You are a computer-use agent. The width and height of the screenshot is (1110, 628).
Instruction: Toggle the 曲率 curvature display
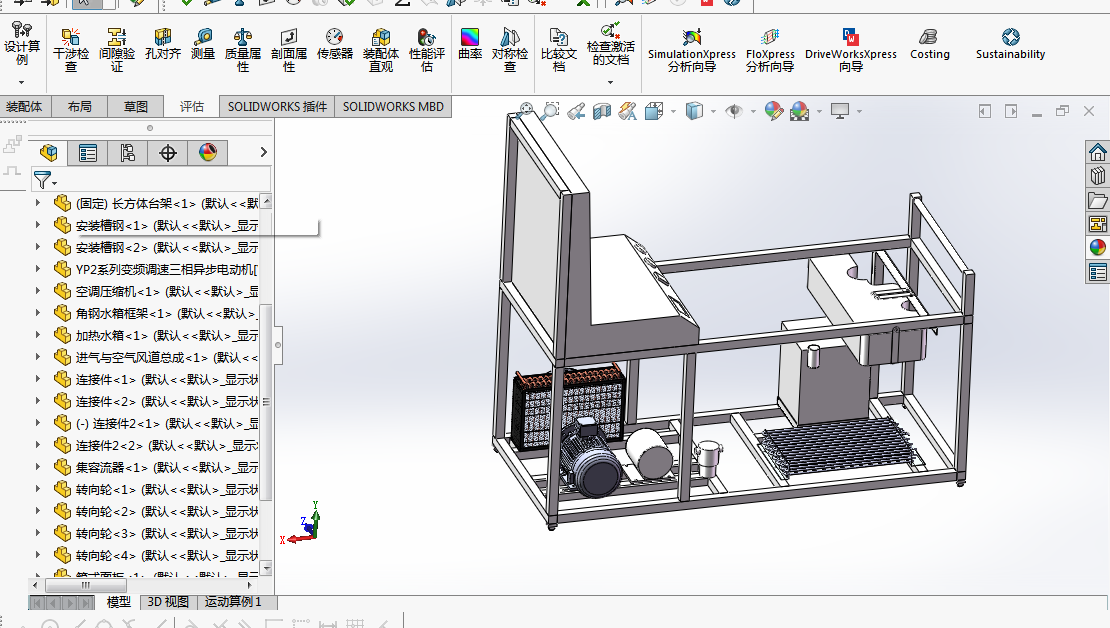[470, 44]
